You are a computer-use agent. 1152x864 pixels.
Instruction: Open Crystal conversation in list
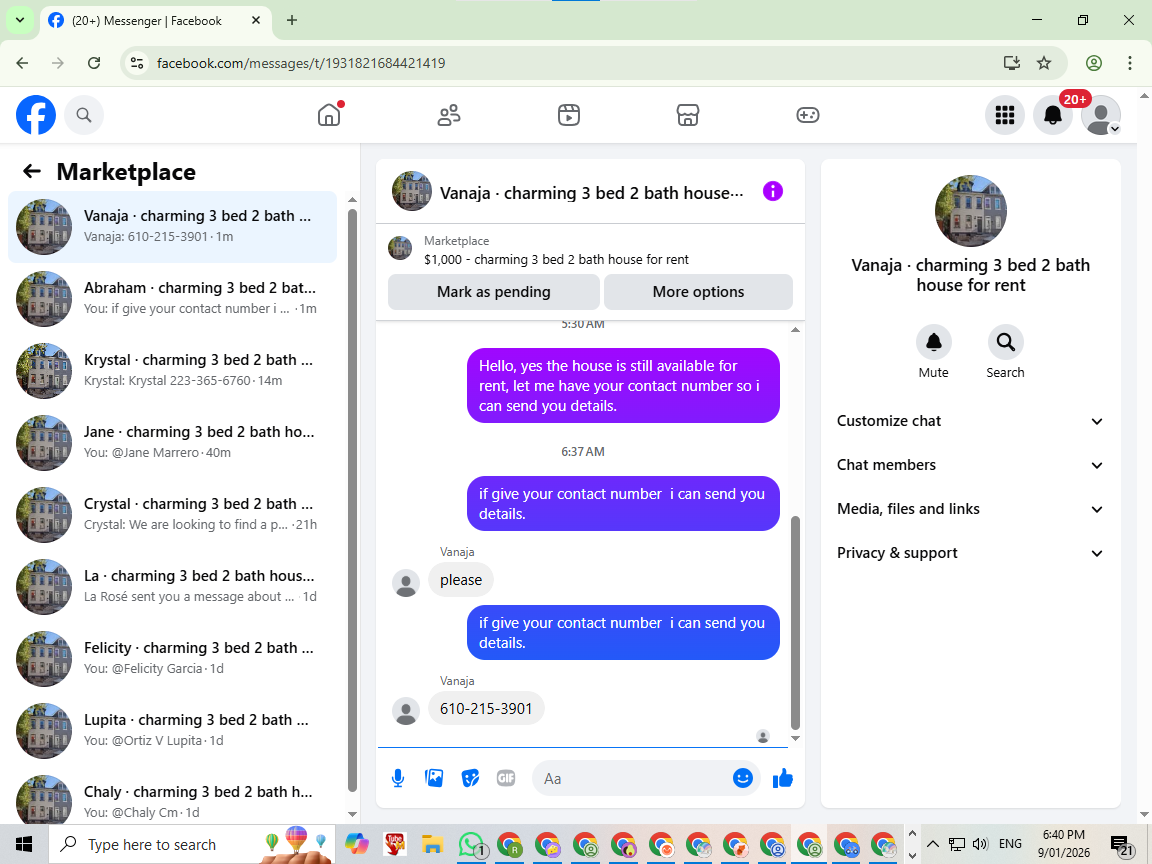tap(173, 514)
